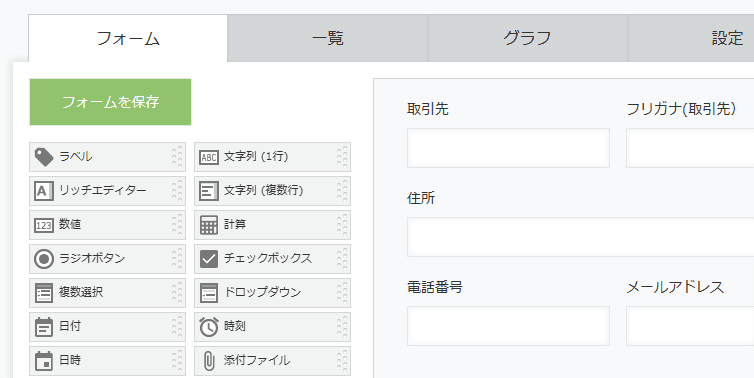Click the フォームを保存 button
754x378 pixels.
[x=110, y=102]
